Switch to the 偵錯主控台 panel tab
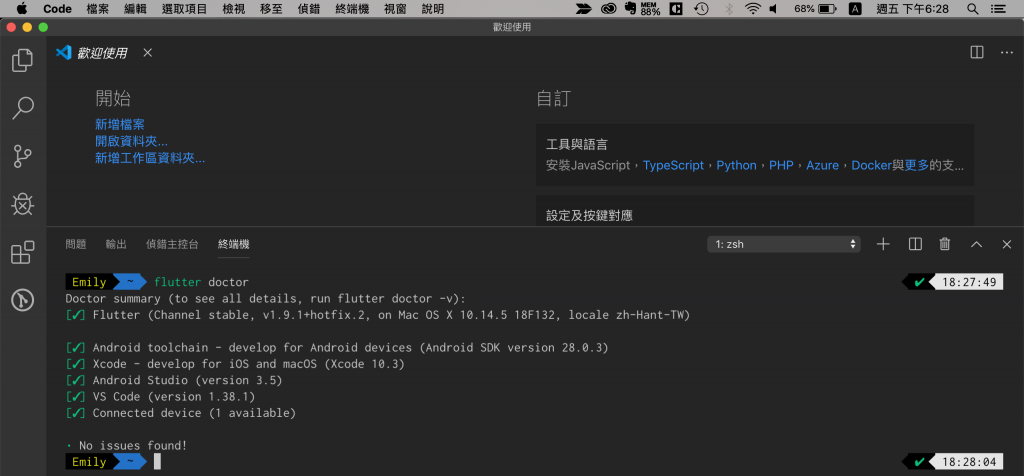 172,244
